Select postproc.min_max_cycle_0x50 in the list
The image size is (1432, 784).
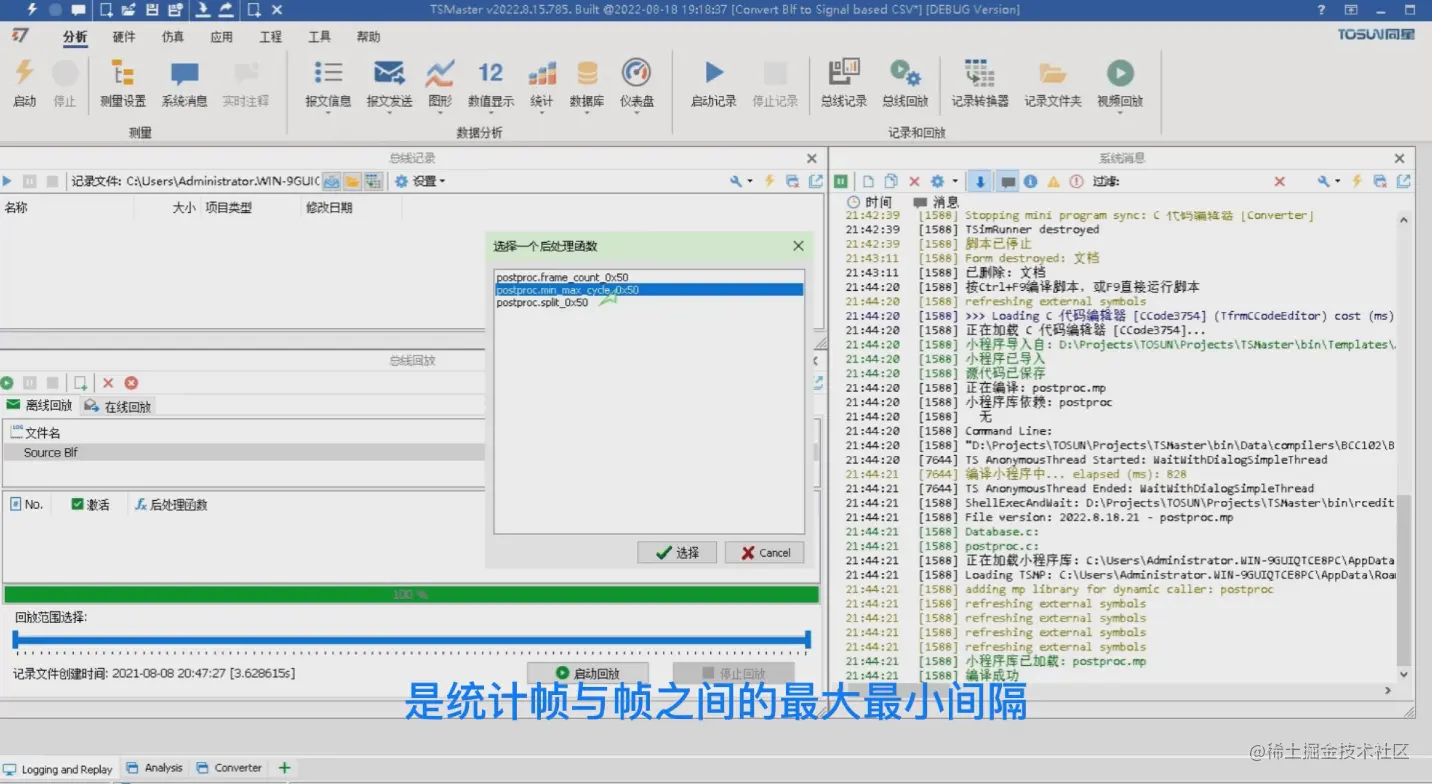pyautogui.click(x=649, y=290)
